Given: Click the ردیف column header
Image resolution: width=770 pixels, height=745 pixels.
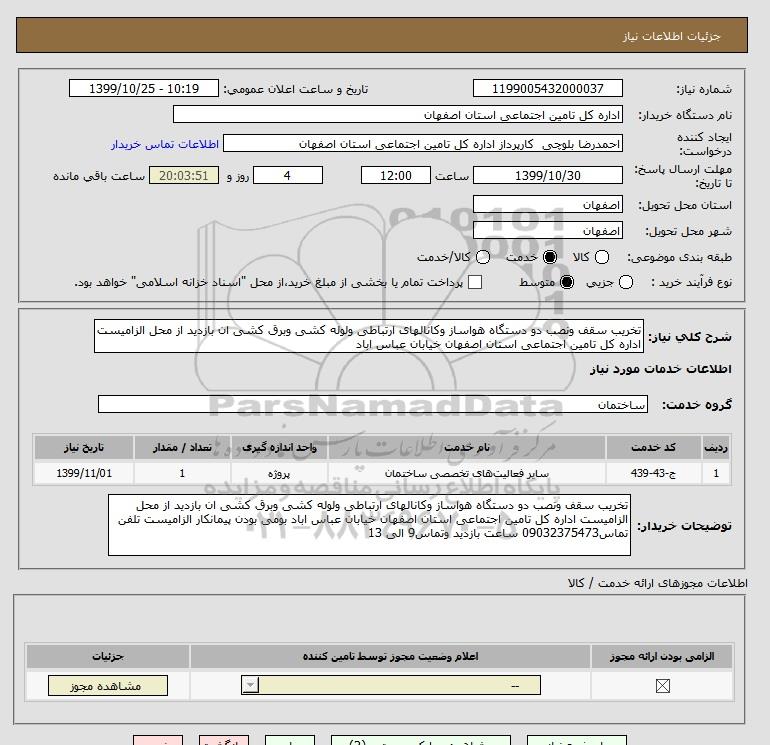Looking at the screenshot, I should click(x=716, y=447).
